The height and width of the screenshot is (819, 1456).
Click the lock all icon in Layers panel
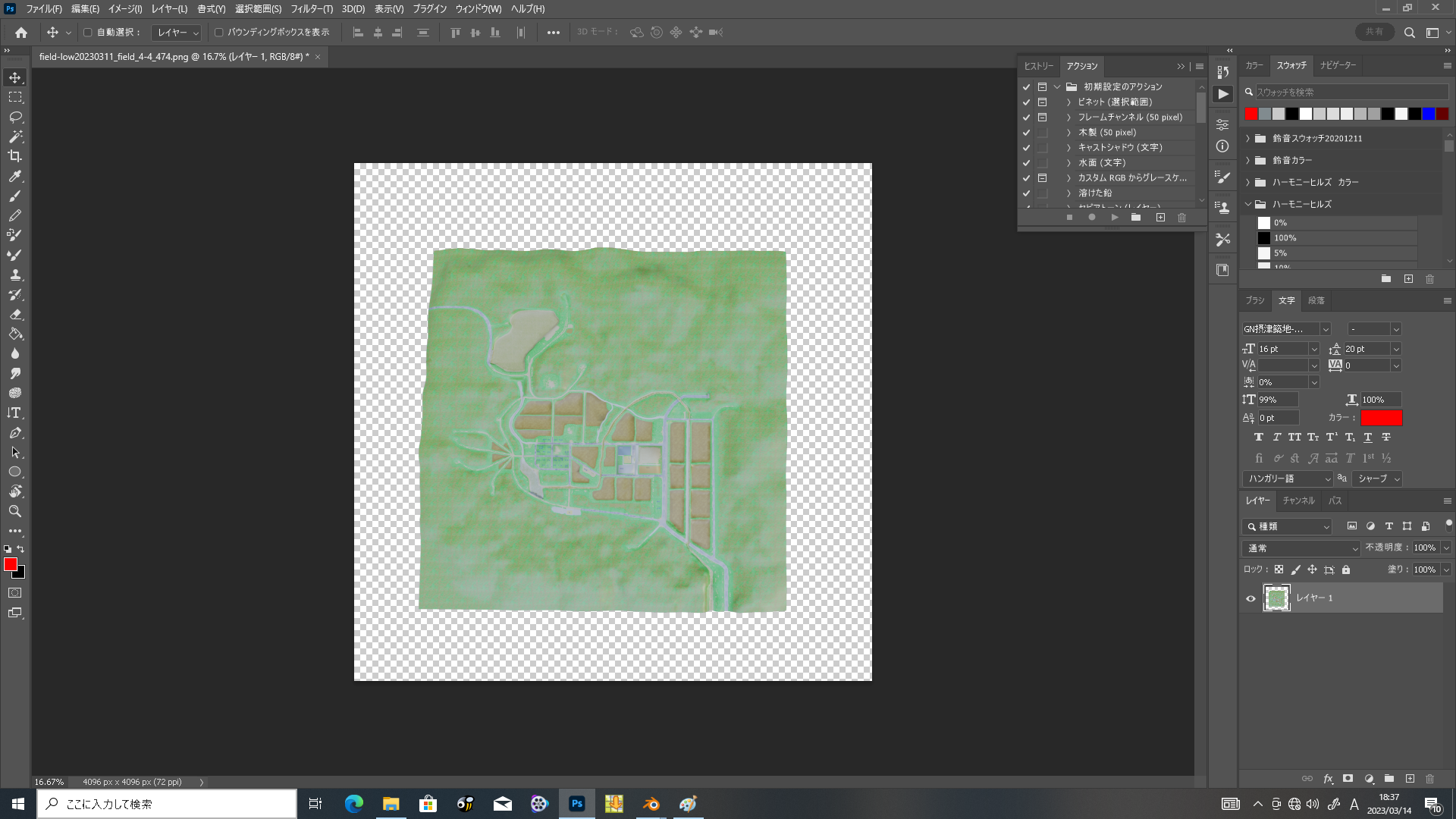tap(1346, 570)
